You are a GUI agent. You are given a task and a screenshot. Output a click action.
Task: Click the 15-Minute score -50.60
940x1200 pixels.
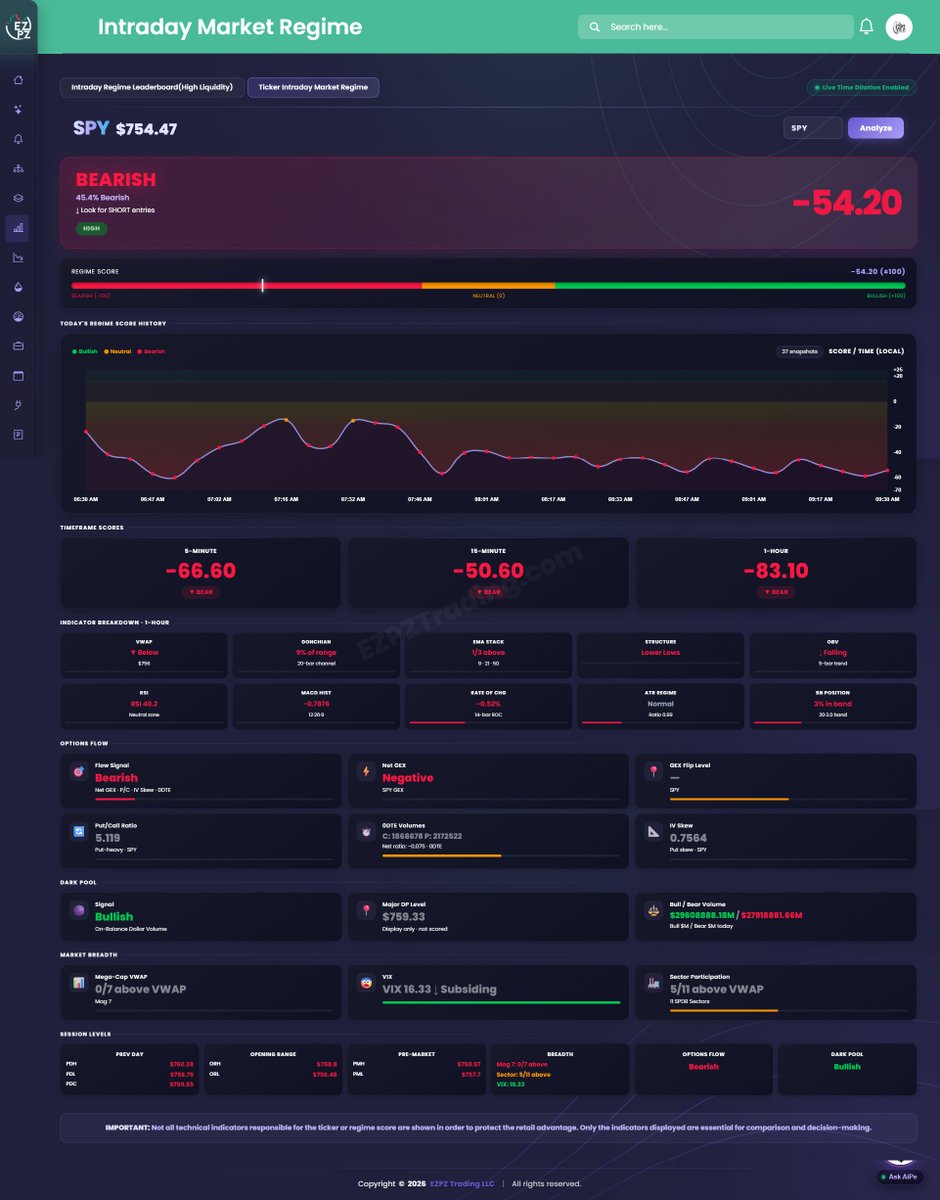(x=488, y=571)
